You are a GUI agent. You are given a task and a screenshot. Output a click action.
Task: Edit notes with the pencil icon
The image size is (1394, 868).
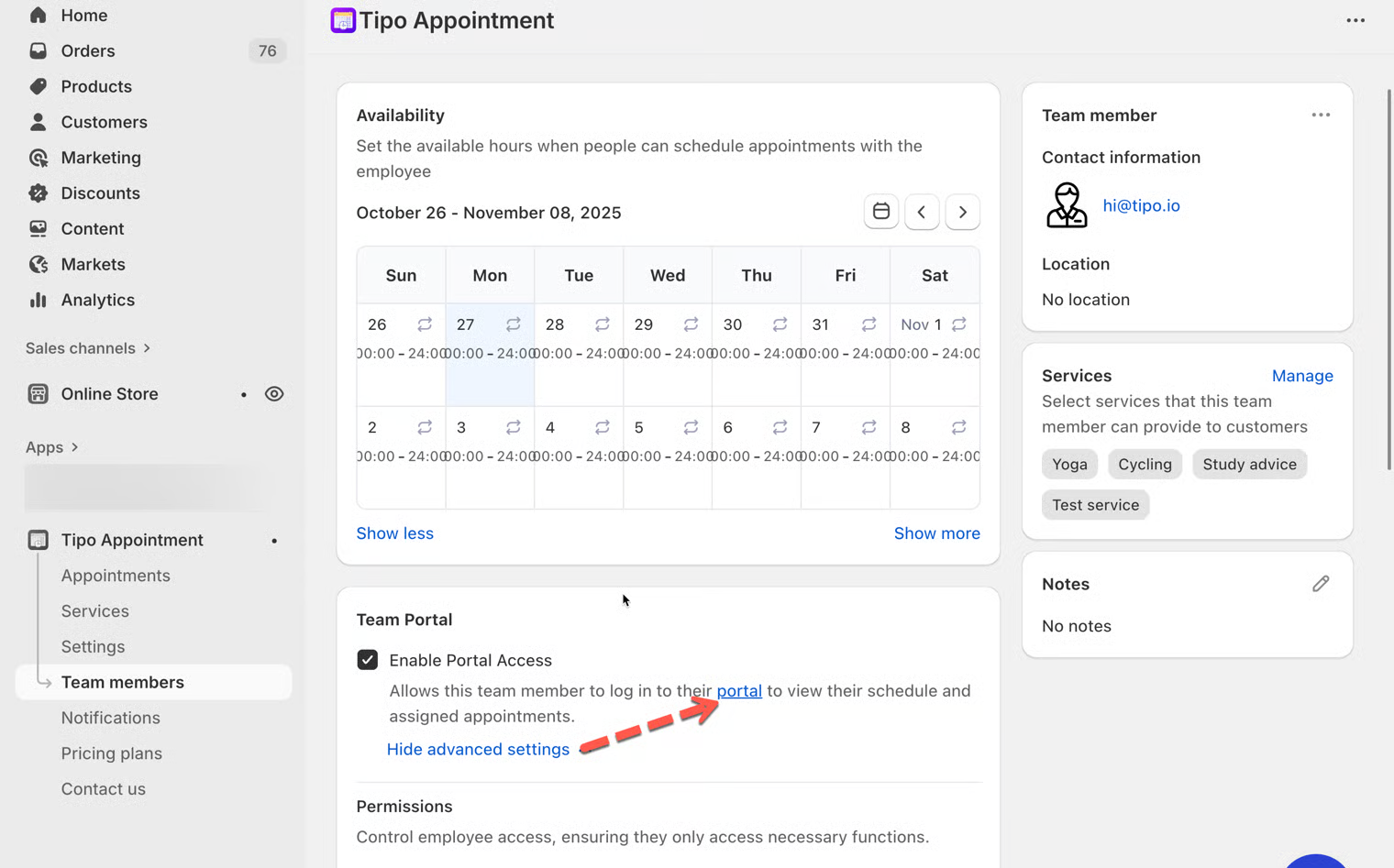click(1320, 584)
